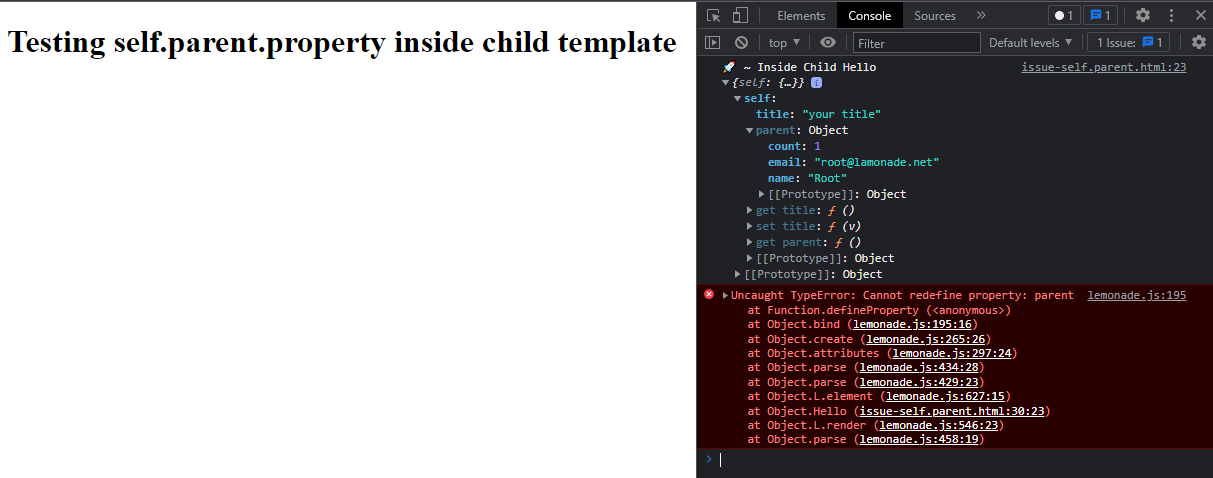Show more DevTools tabs with chevrons
1213x478 pixels.
point(981,15)
